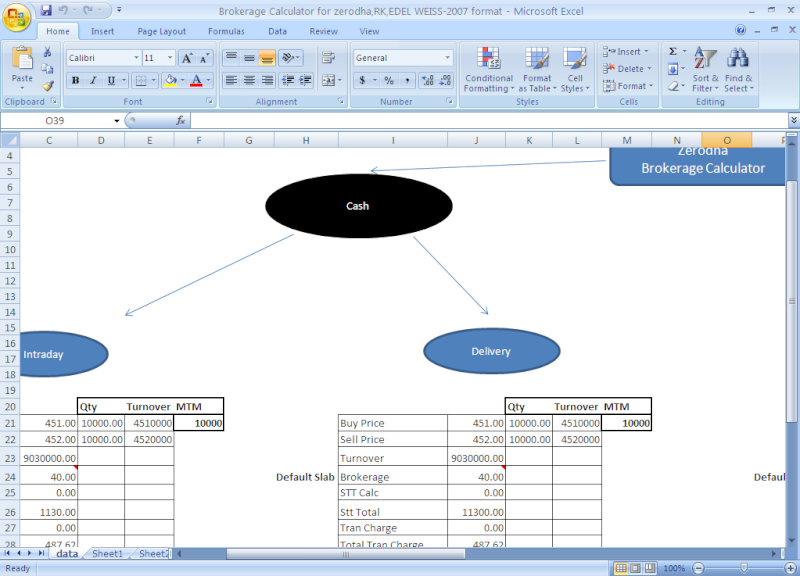The width and height of the screenshot is (800, 576).
Task: Set Middle Align vertical alignment
Action: coord(249,58)
